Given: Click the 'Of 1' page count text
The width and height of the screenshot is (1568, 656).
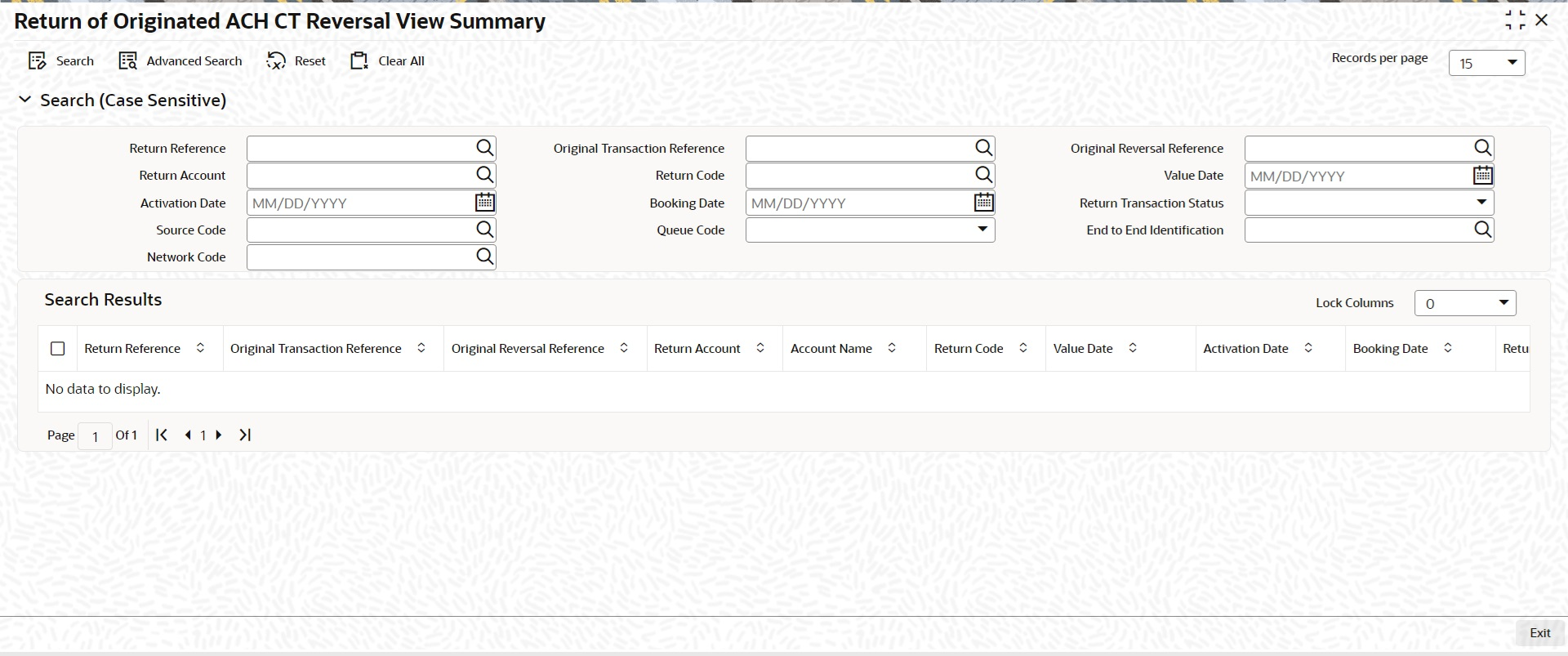Looking at the screenshot, I should click(x=127, y=435).
